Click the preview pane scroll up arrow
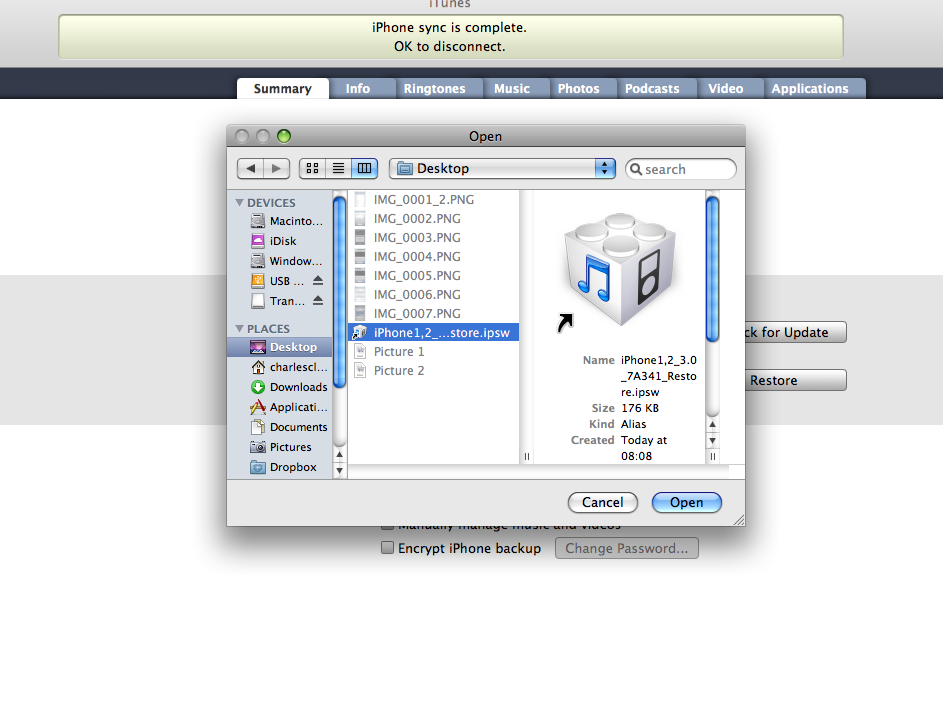 [713, 424]
